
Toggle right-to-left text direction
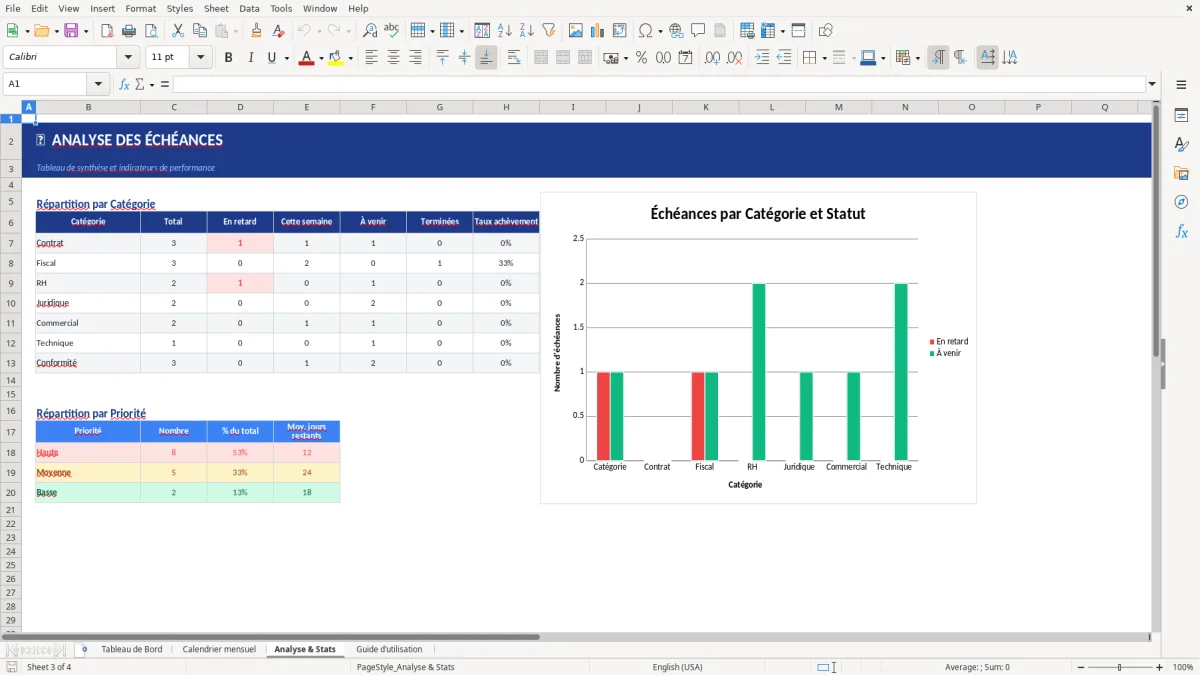tap(960, 58)
